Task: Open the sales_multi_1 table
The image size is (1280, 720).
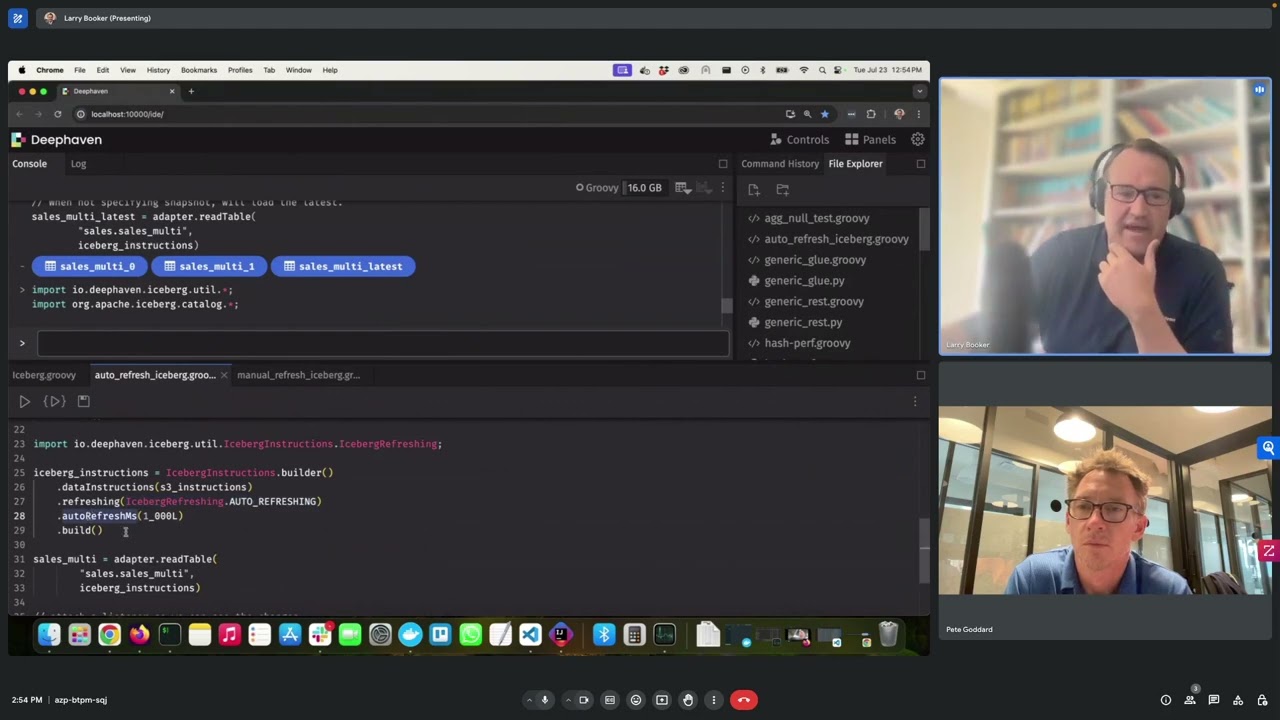Action: pos(209,266)
